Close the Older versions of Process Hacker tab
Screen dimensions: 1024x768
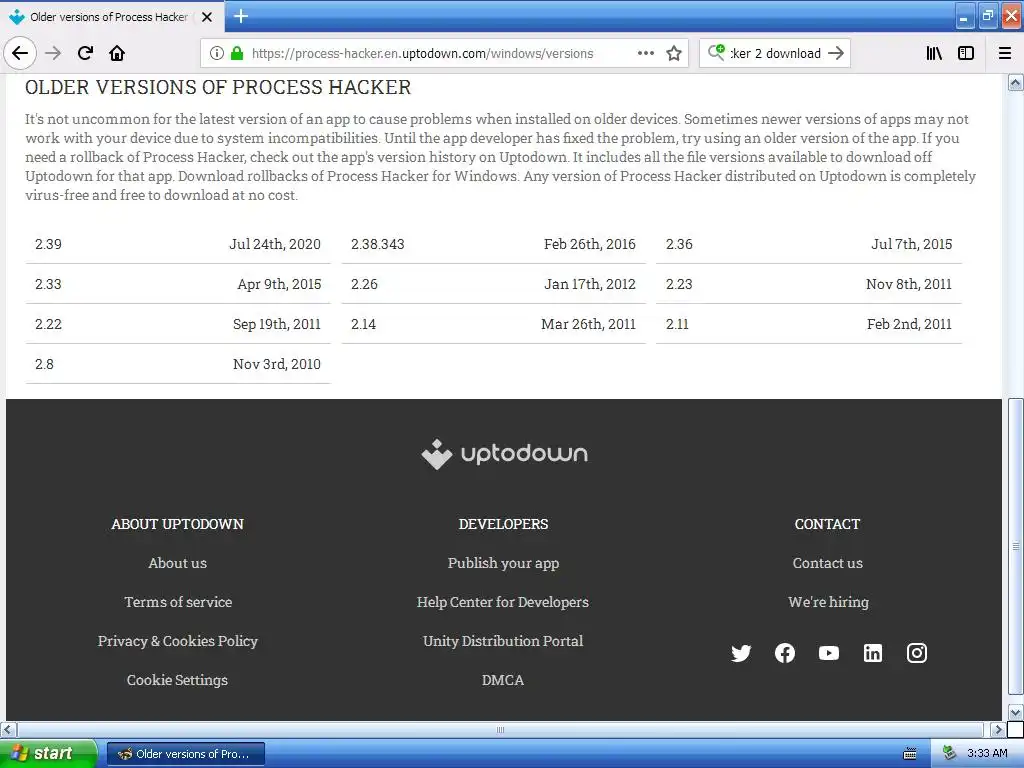(207, 17)
